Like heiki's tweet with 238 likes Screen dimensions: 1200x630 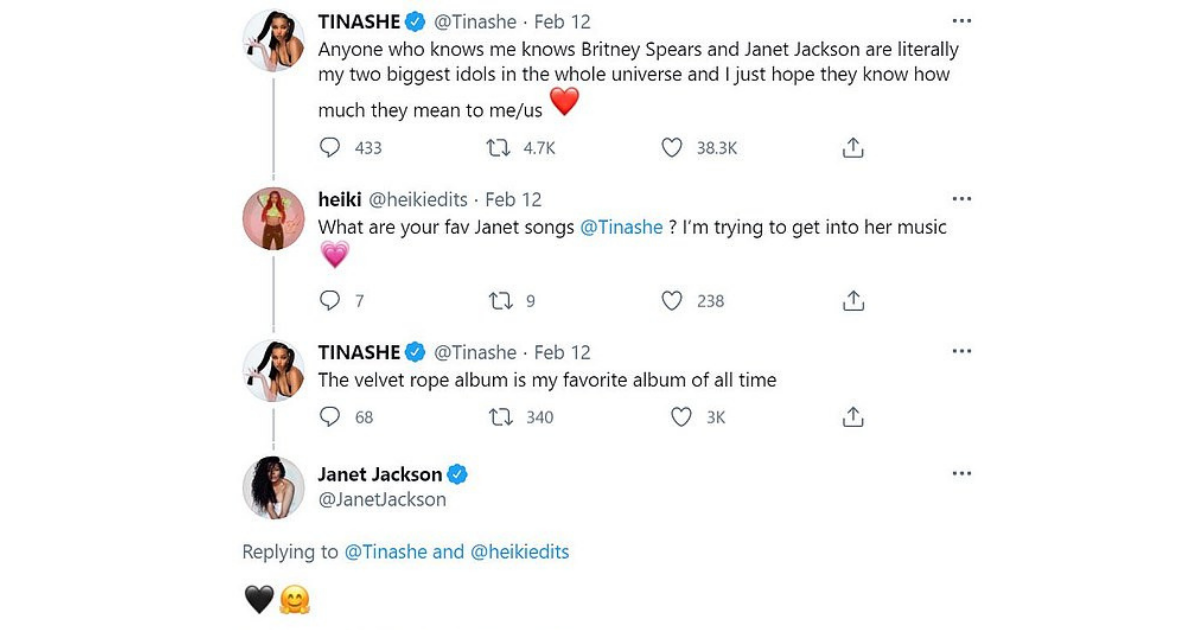[x=672, y=301]
